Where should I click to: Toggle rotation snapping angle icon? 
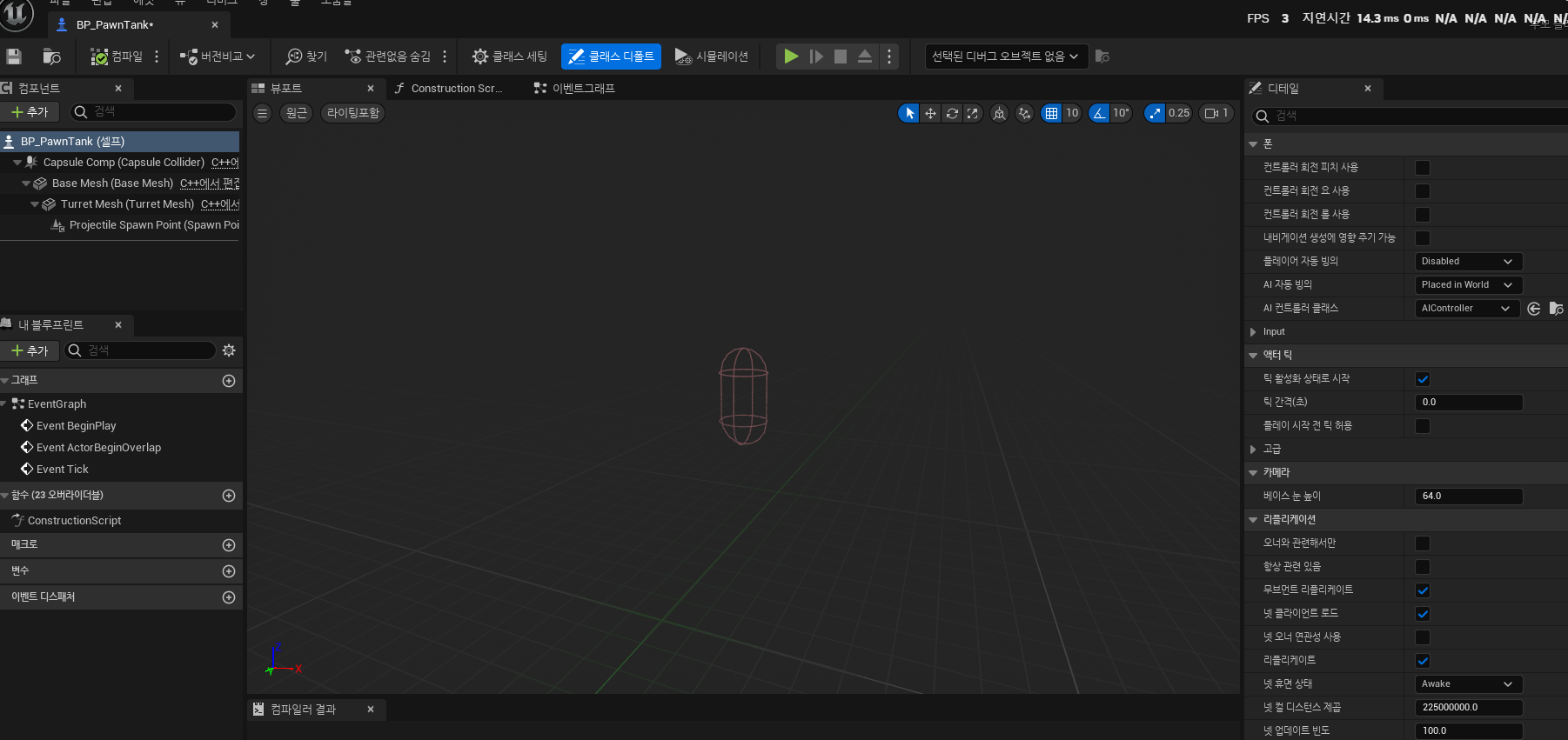[1099, 113]
